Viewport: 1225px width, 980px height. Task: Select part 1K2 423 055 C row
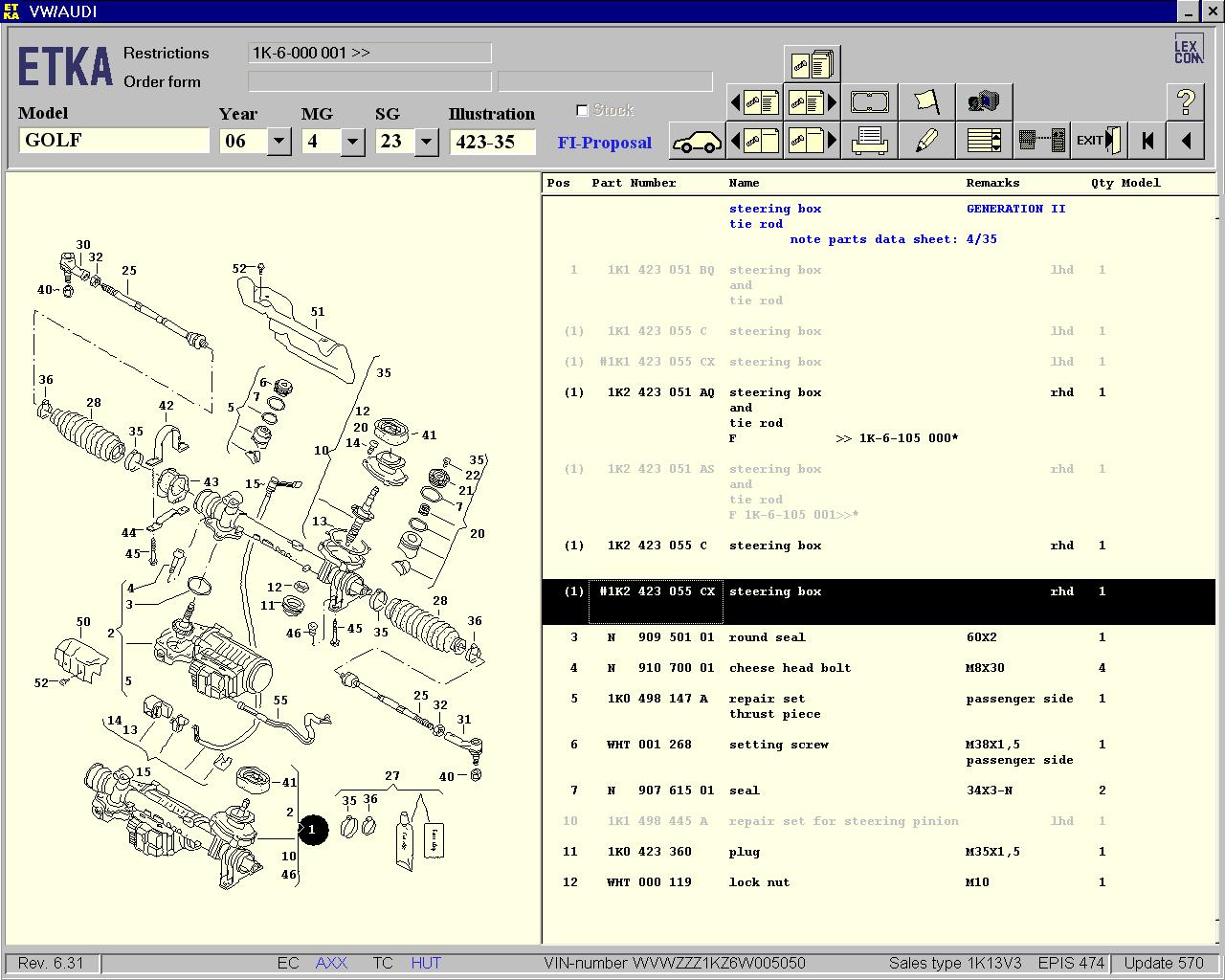coord(879,546)
